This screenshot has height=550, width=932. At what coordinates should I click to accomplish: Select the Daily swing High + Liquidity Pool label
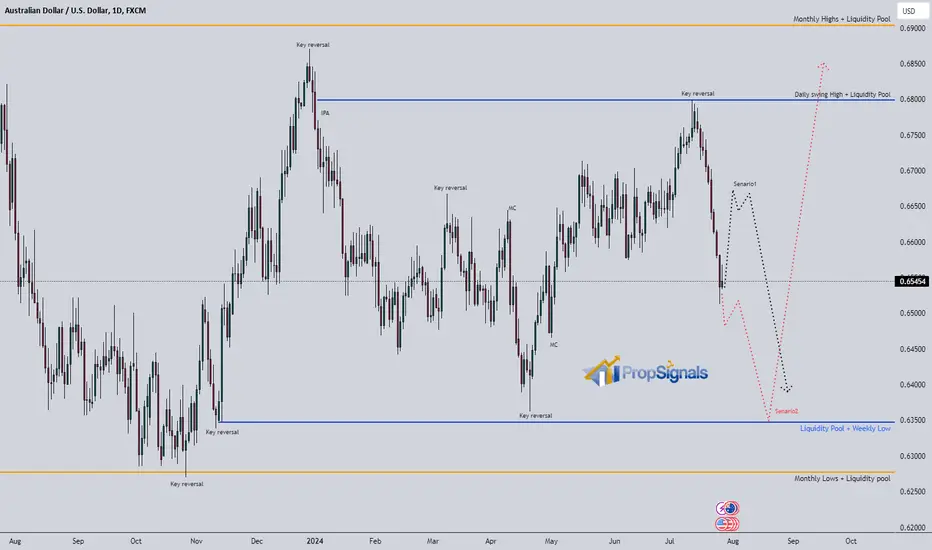pos(842,95)
